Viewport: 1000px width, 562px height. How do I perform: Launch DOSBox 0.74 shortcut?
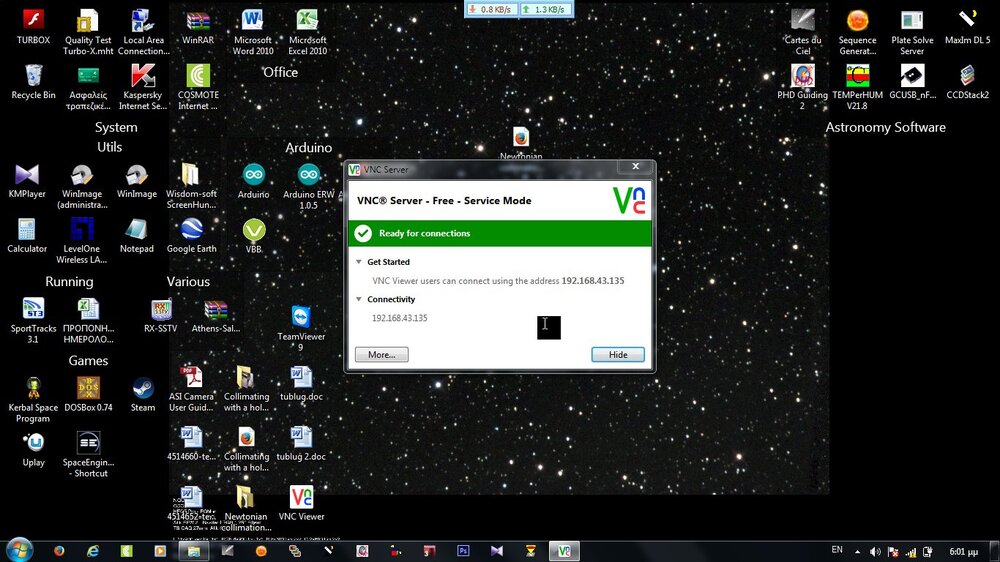click(88, 389)
